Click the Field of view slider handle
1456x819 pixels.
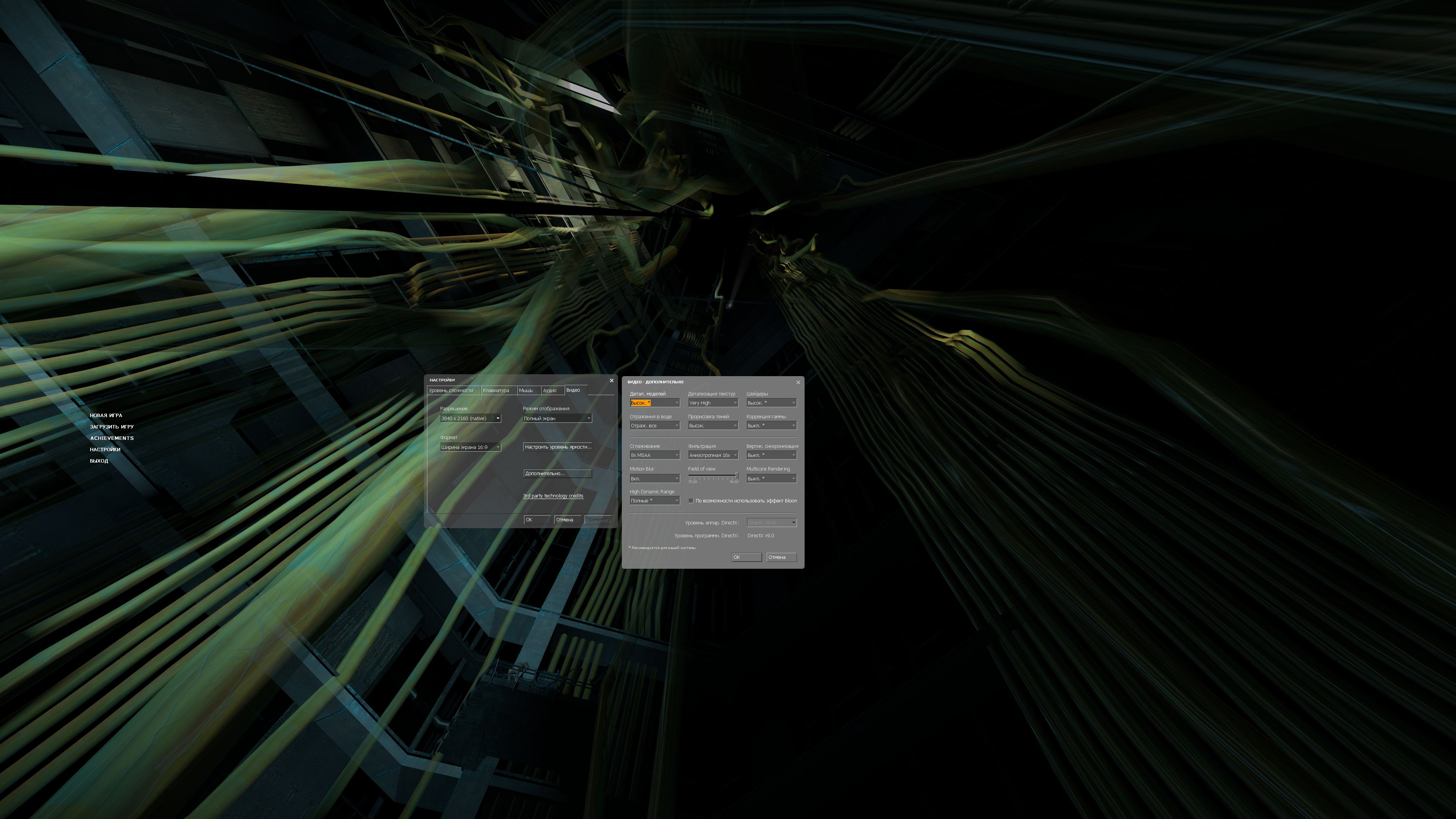[x=736, y=476]
